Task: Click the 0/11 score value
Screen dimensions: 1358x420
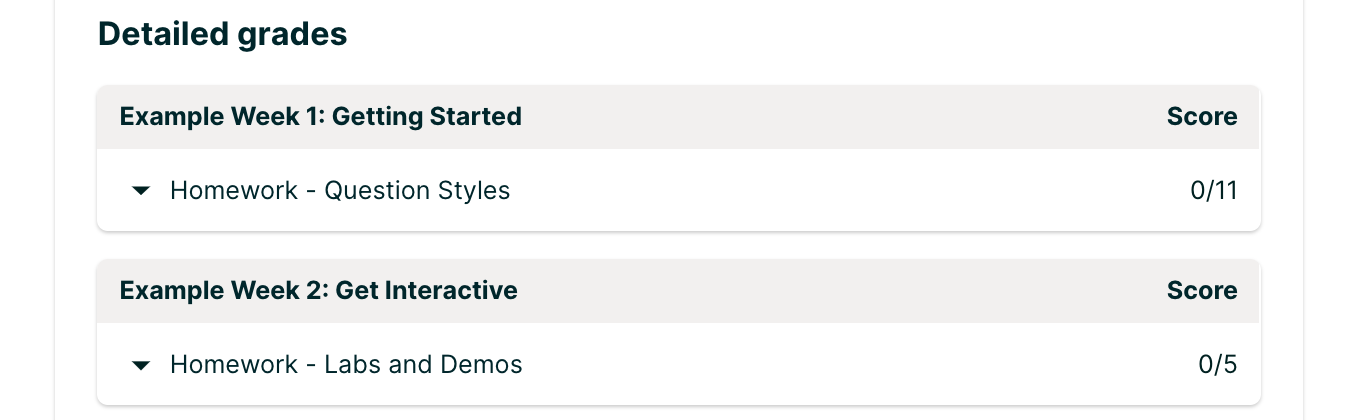Action: tap(1213, 190)
